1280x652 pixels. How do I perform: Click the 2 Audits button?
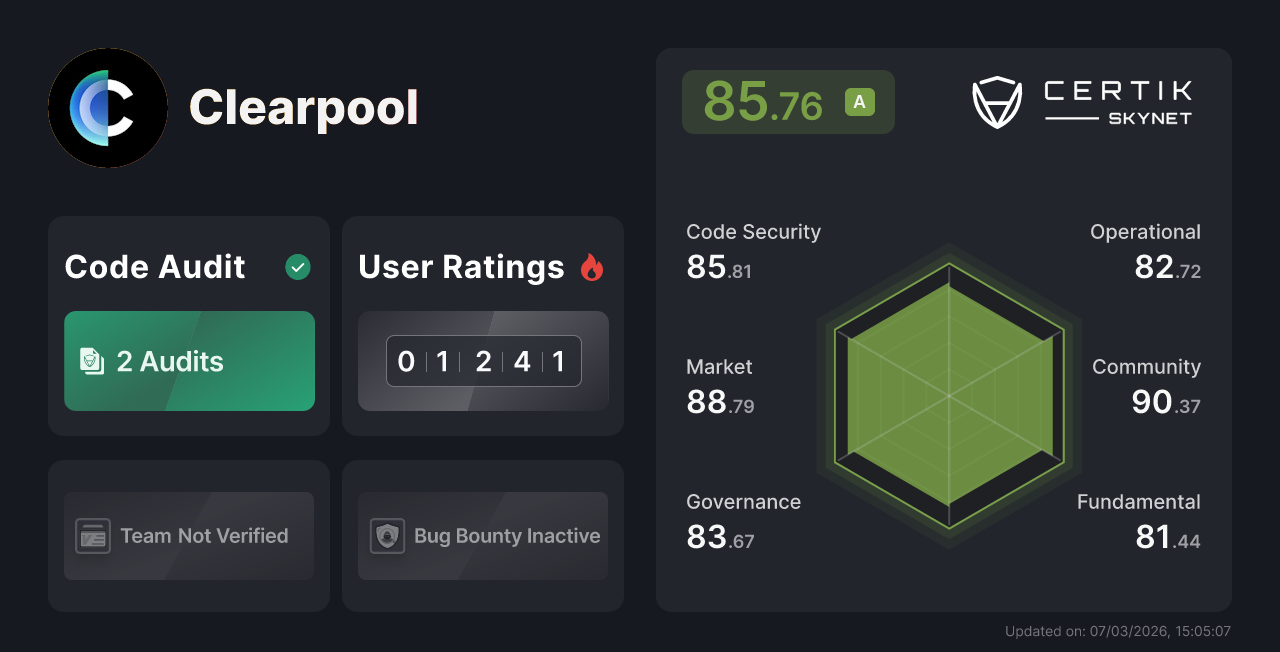pos(189,361)
